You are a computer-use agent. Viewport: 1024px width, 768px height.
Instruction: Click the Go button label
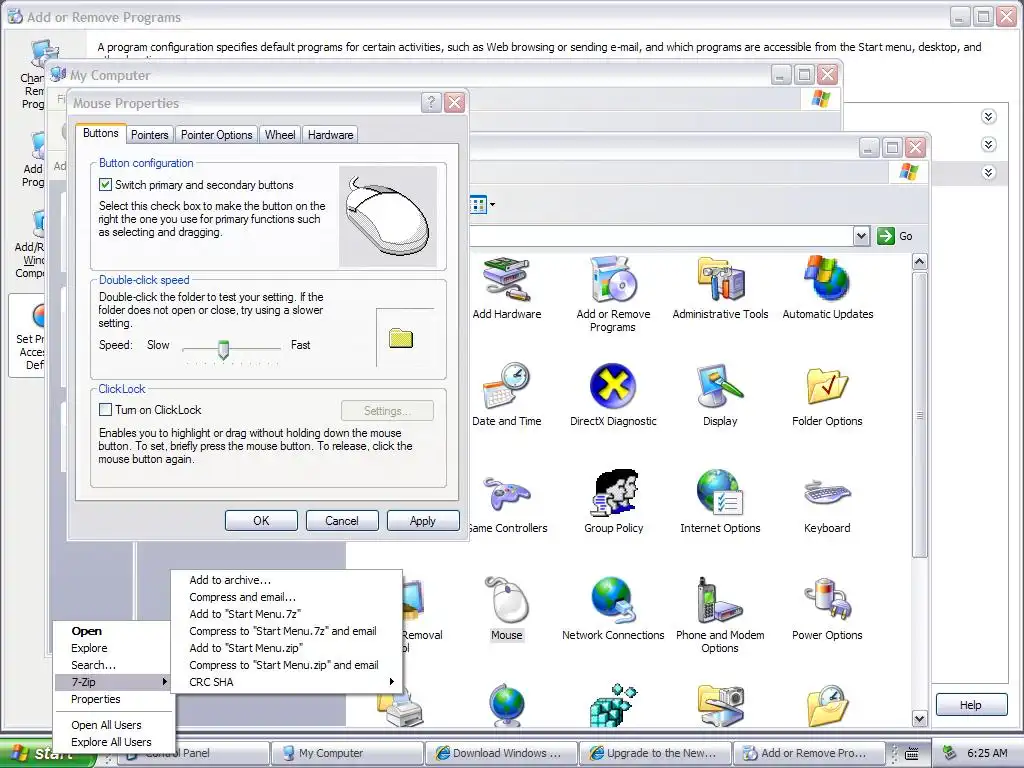(905, 236)
